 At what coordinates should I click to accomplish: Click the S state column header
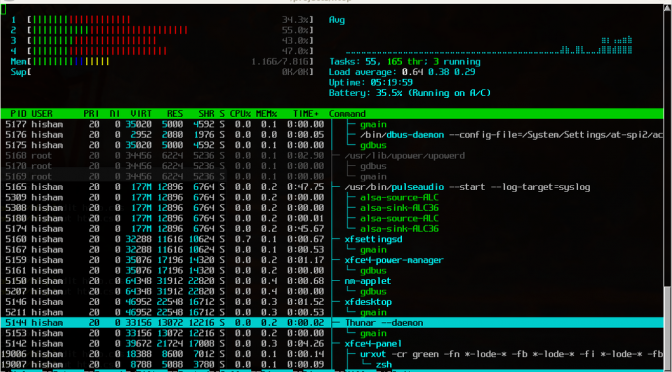pos(222,114)
